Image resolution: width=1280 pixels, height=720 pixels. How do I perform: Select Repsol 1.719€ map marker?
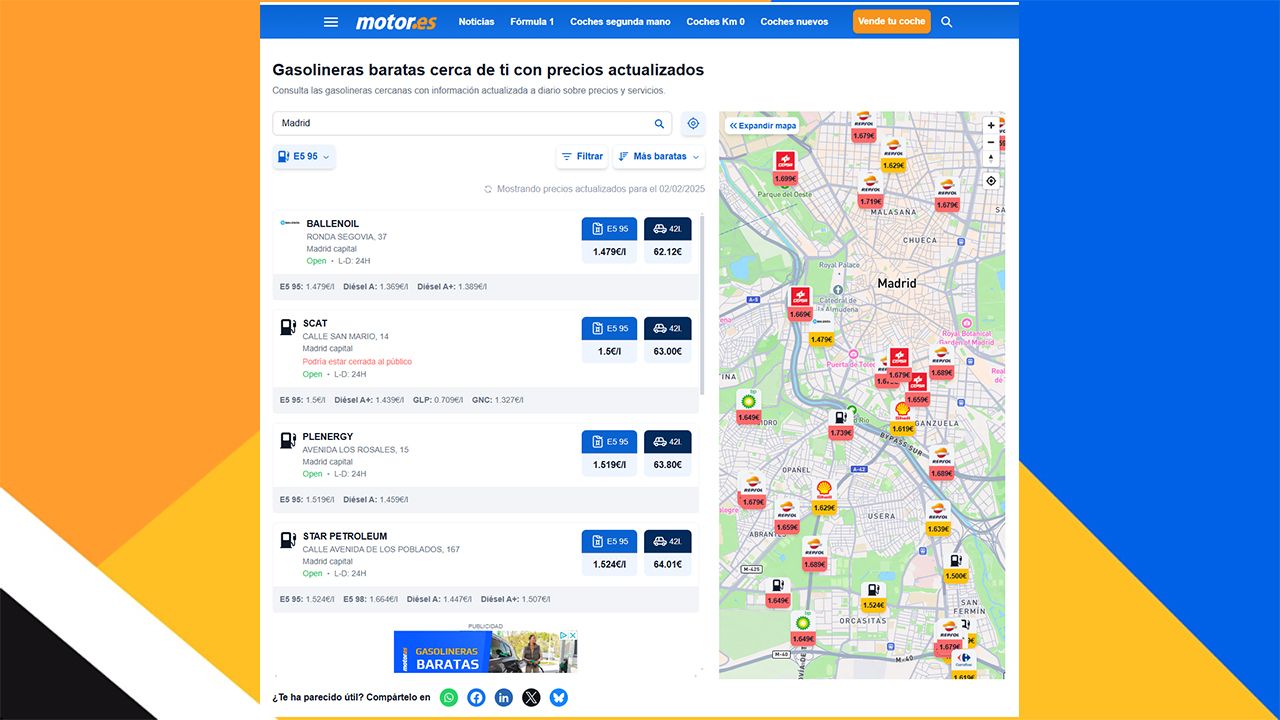(x=870, y=191)
